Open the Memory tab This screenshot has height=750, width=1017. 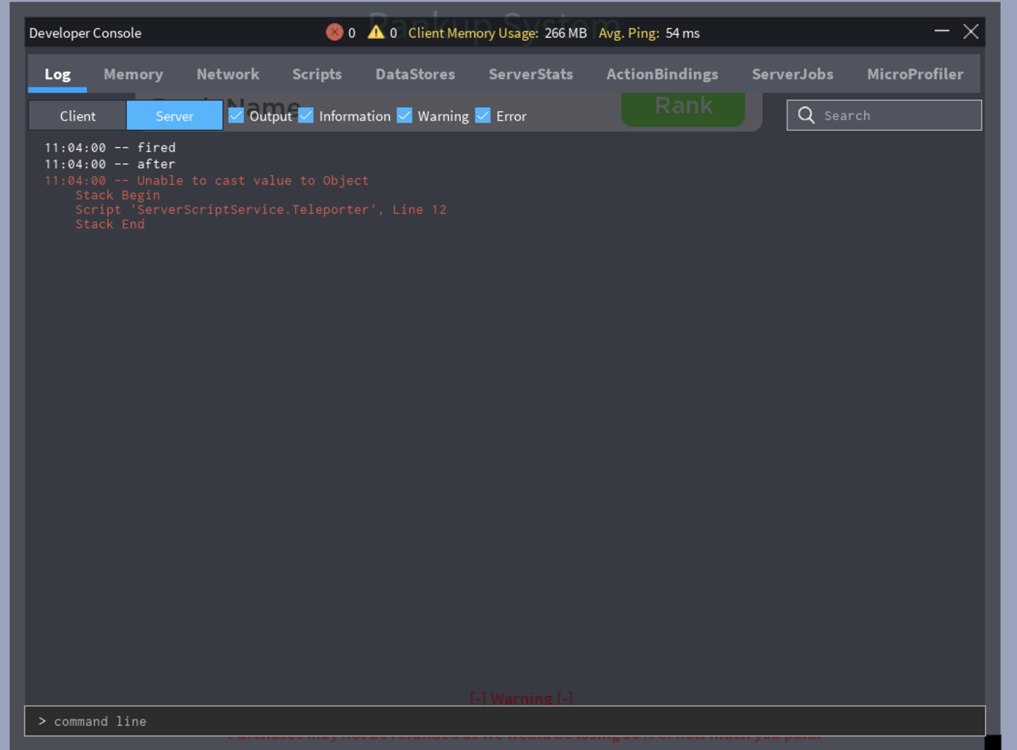pos(133,73)
